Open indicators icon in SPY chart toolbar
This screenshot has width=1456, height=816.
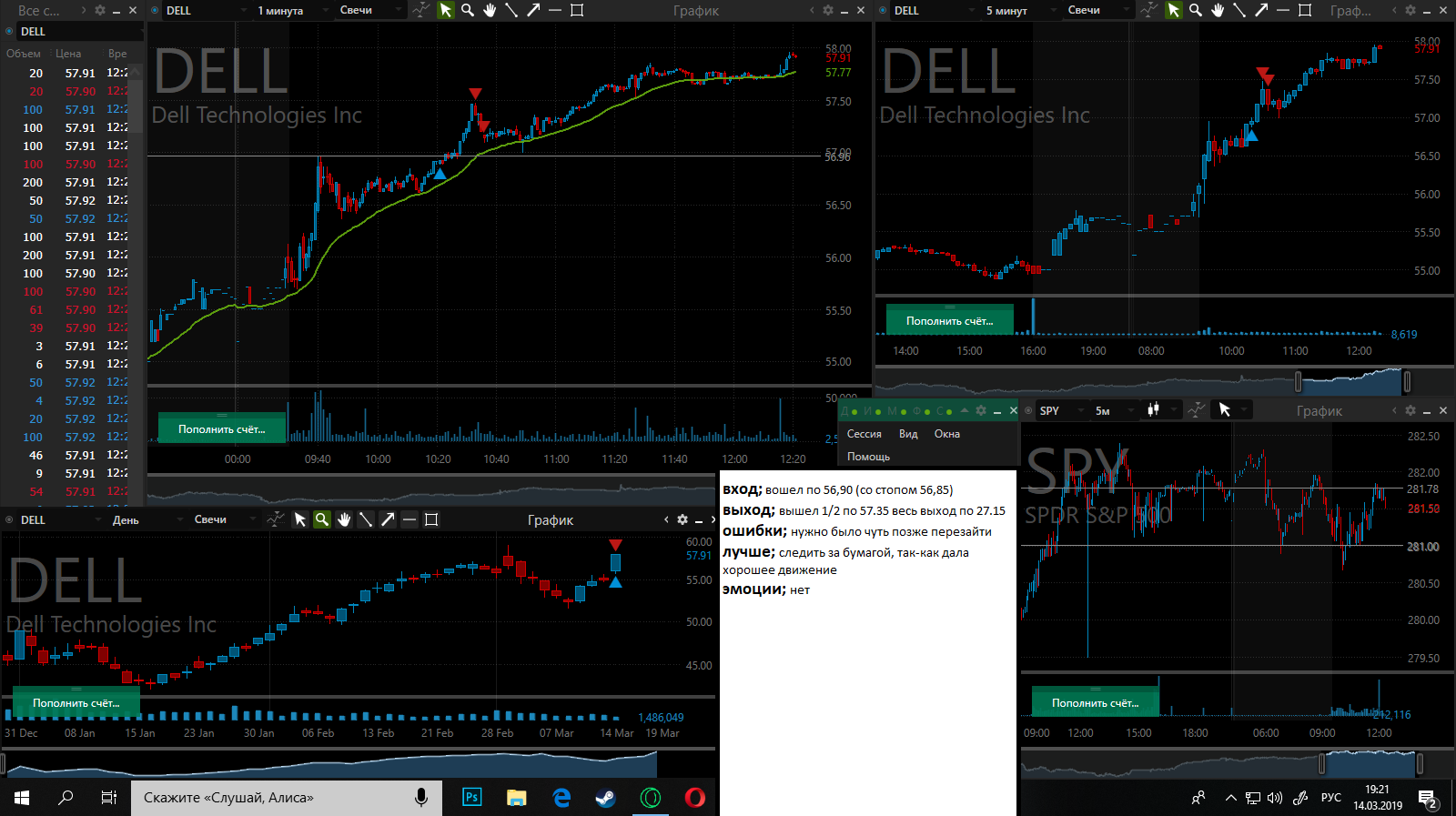point(1196,410)
